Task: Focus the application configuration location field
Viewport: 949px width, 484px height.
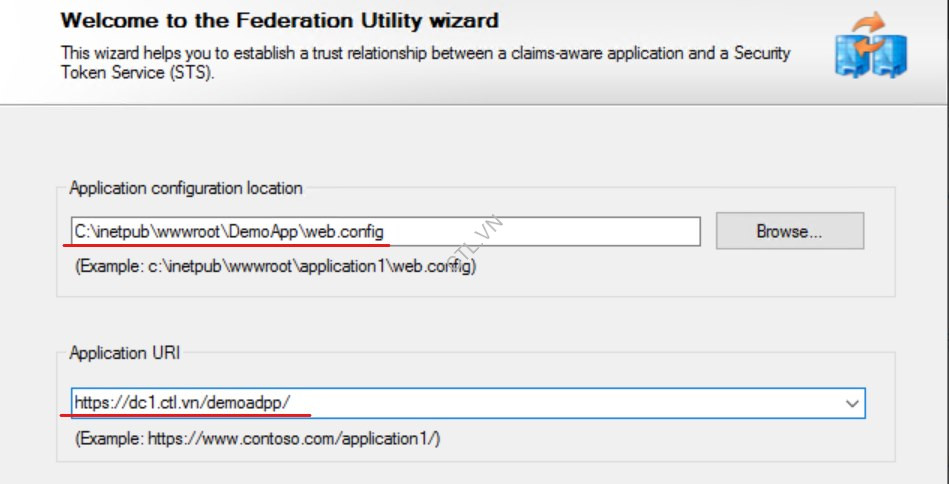Action: coord(540,232)
